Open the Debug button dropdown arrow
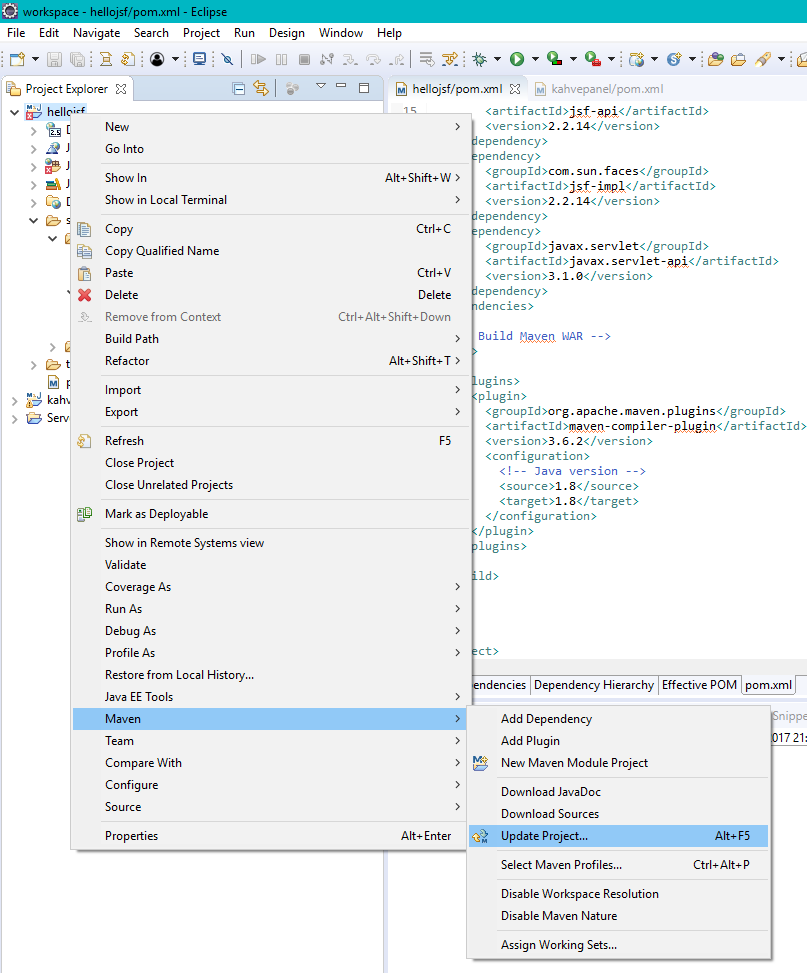 pos(497,59)
